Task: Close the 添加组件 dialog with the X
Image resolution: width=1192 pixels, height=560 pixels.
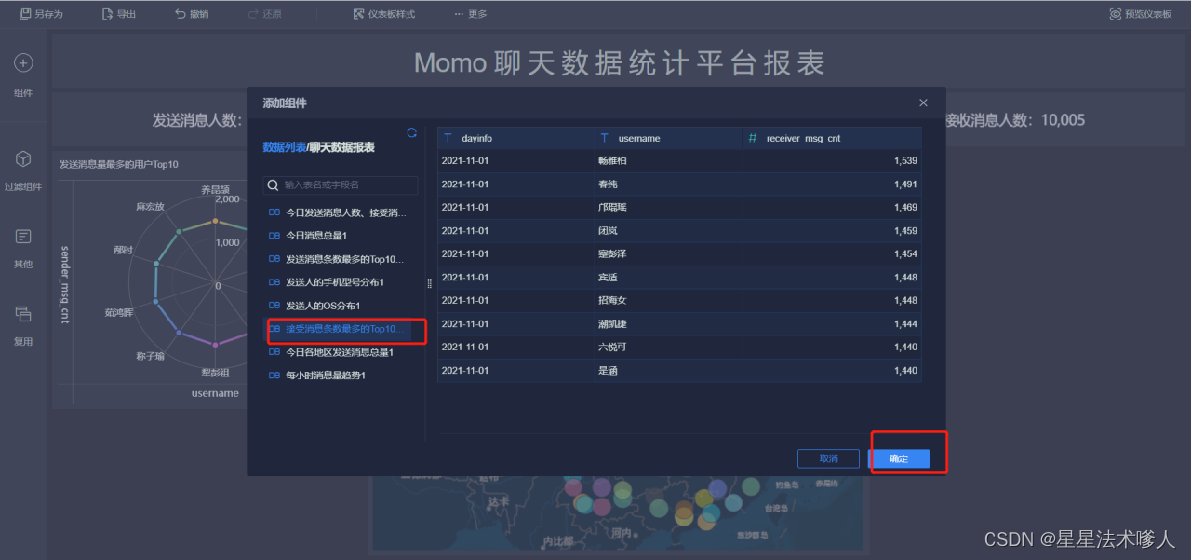Action: pos(923,103)
